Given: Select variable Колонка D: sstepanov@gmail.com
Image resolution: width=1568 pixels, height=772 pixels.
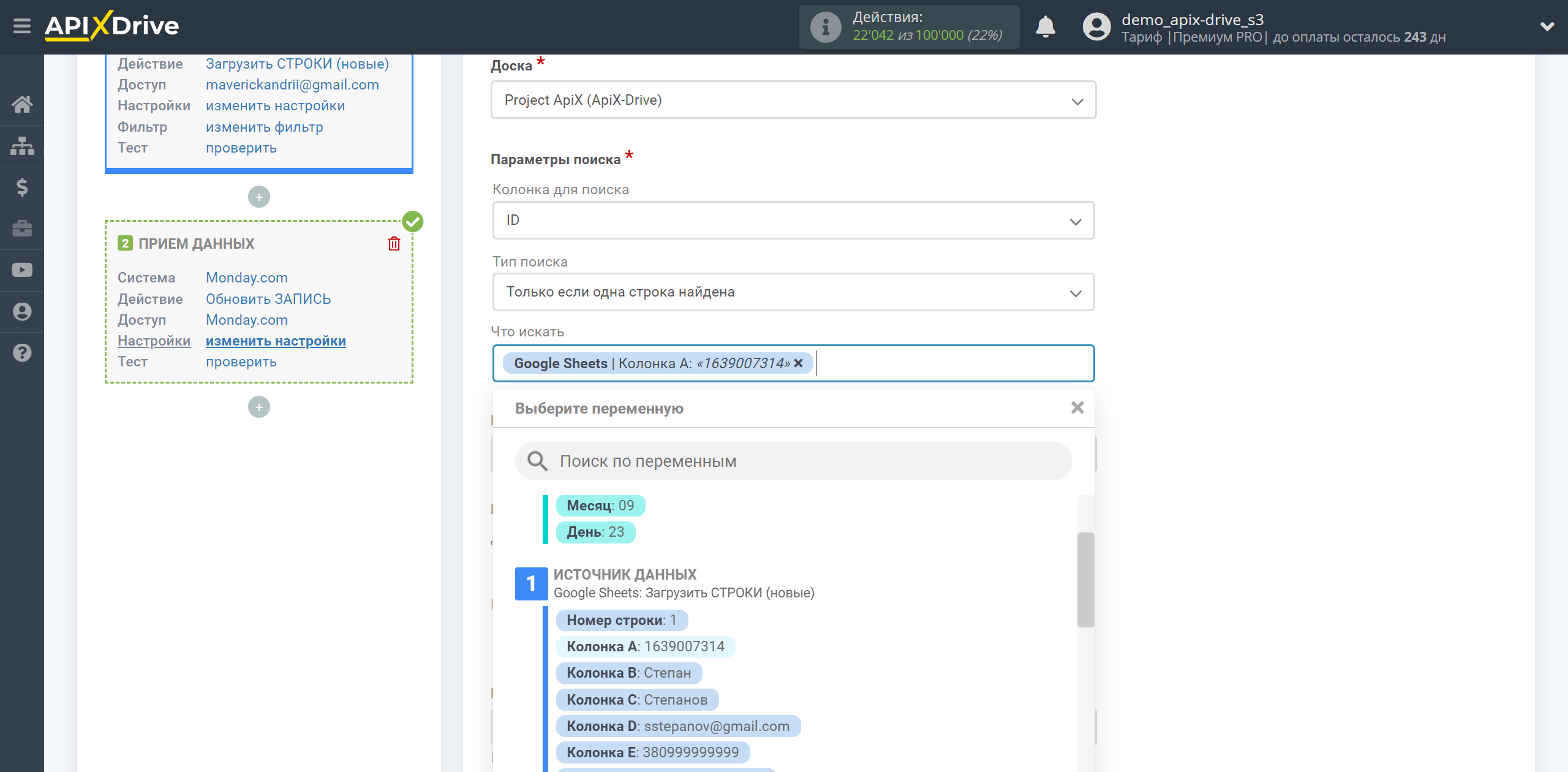Looking at the screenshot, I should (678, 726).
